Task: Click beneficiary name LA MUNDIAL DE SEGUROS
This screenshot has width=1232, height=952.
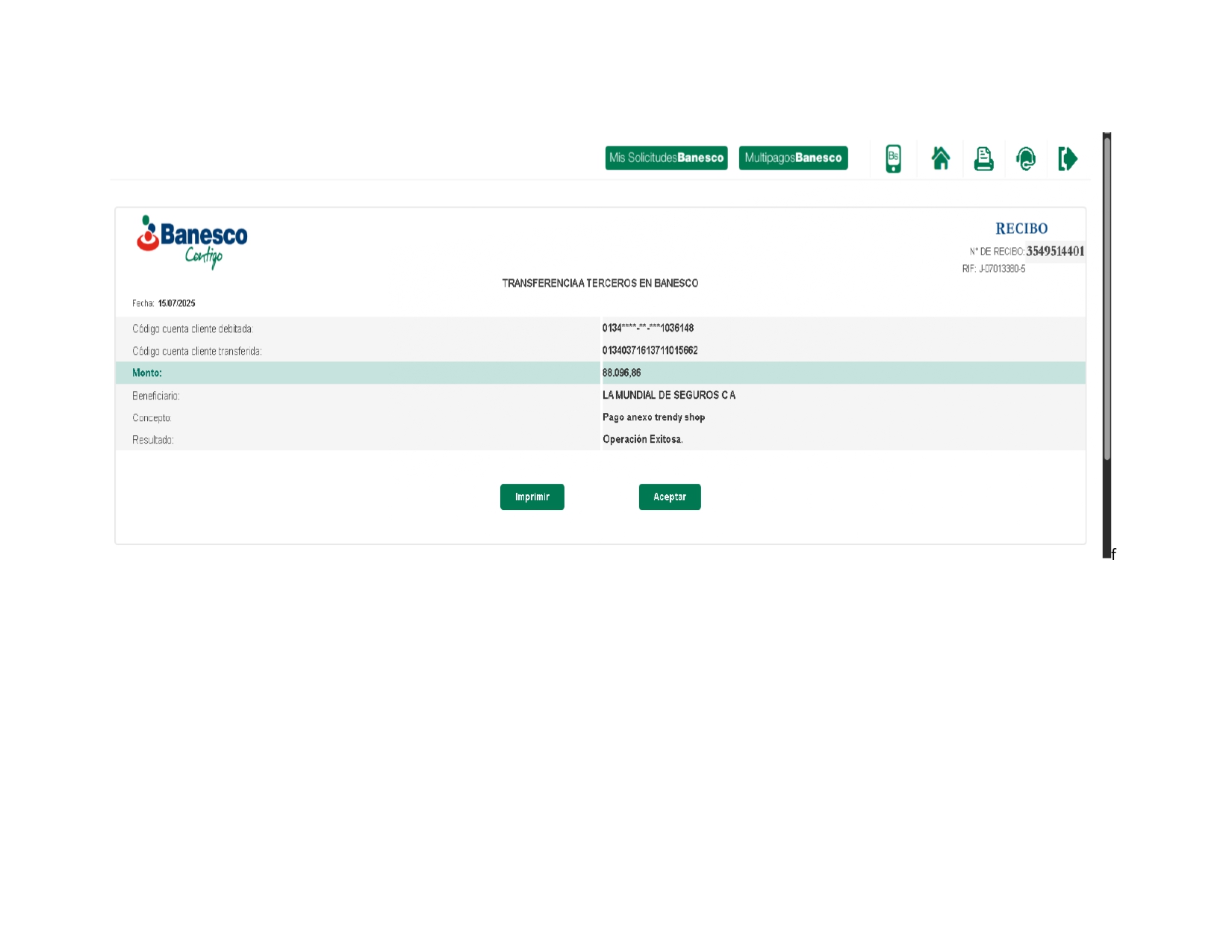Action: pyautogui.click(x=668, y=395)
